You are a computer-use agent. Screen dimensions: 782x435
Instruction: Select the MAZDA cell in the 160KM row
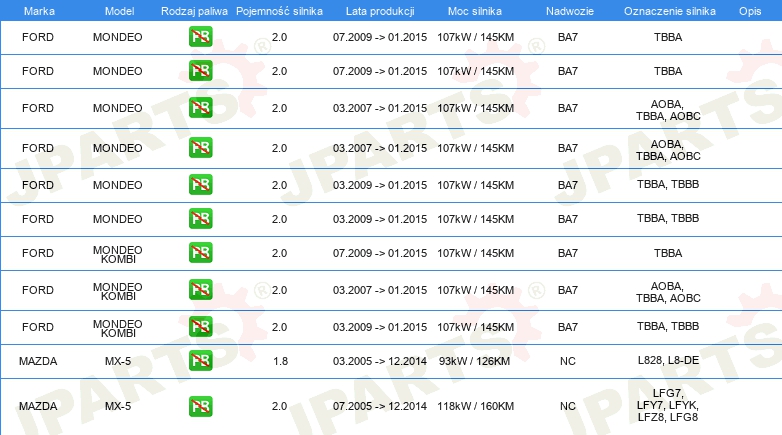(x=38, y=406)
